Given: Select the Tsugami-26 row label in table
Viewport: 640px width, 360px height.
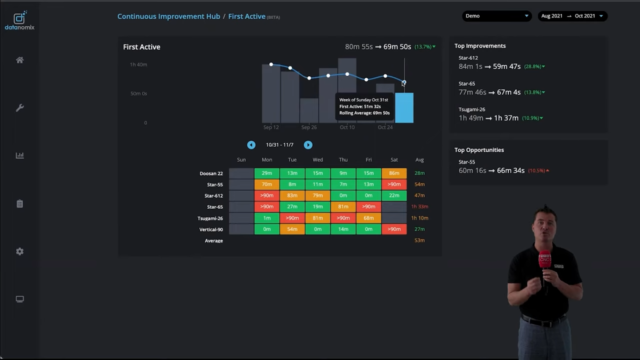Looking at the screenshot, I should tap(210, 218).
